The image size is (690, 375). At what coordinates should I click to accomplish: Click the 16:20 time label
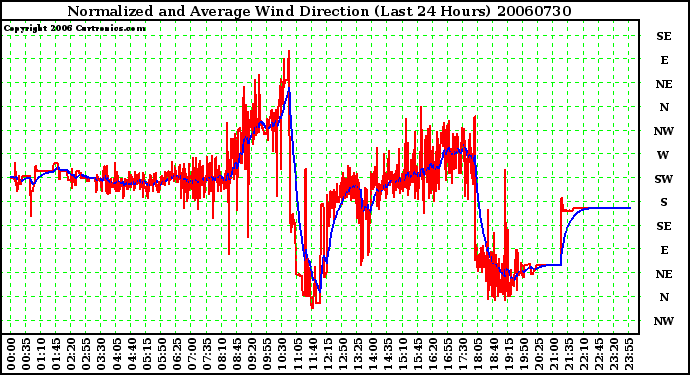pyautogui.click(x=433, y=354)
